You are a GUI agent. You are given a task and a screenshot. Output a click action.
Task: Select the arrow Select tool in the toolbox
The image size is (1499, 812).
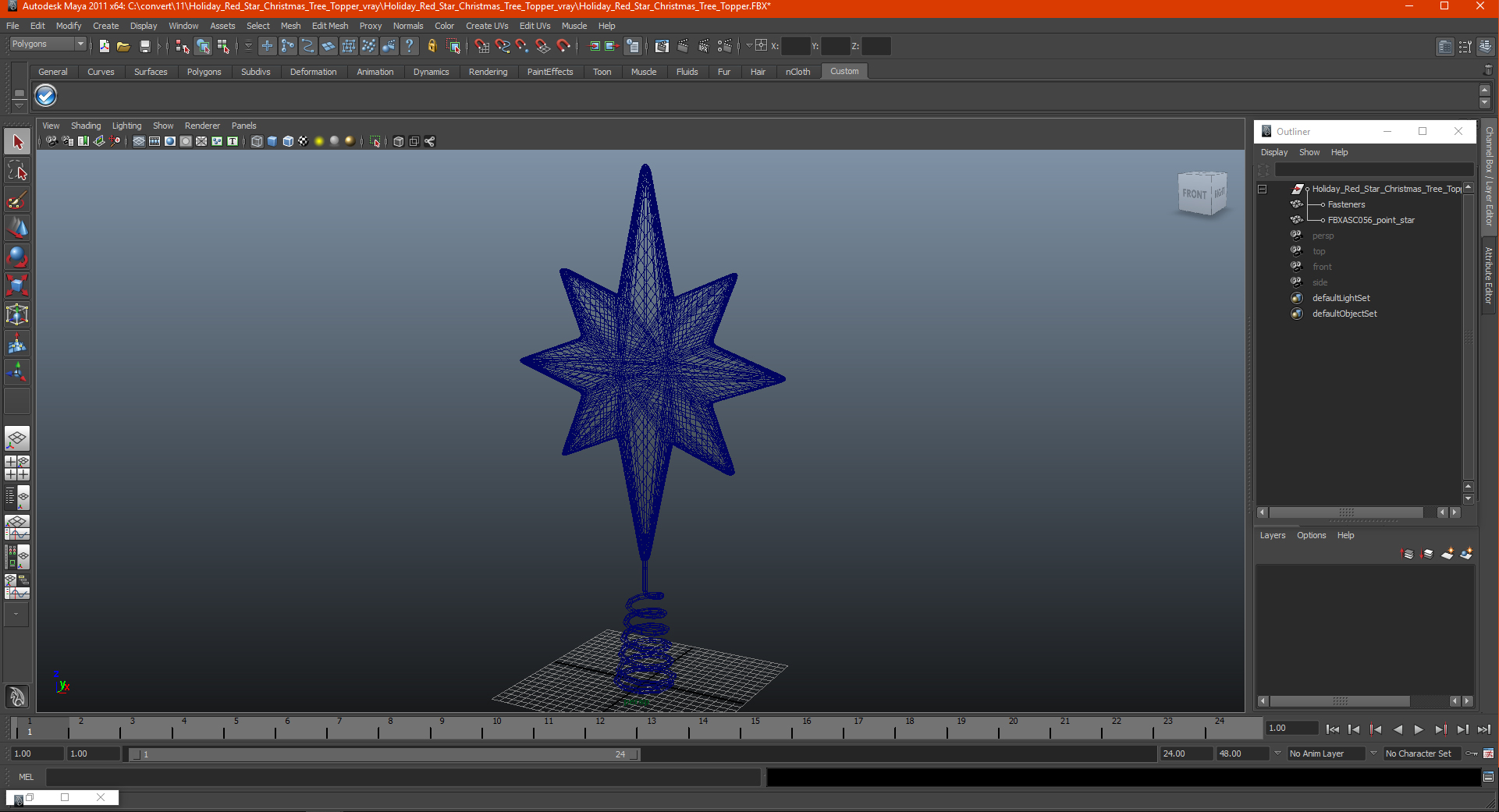click(x=17, y=142)
